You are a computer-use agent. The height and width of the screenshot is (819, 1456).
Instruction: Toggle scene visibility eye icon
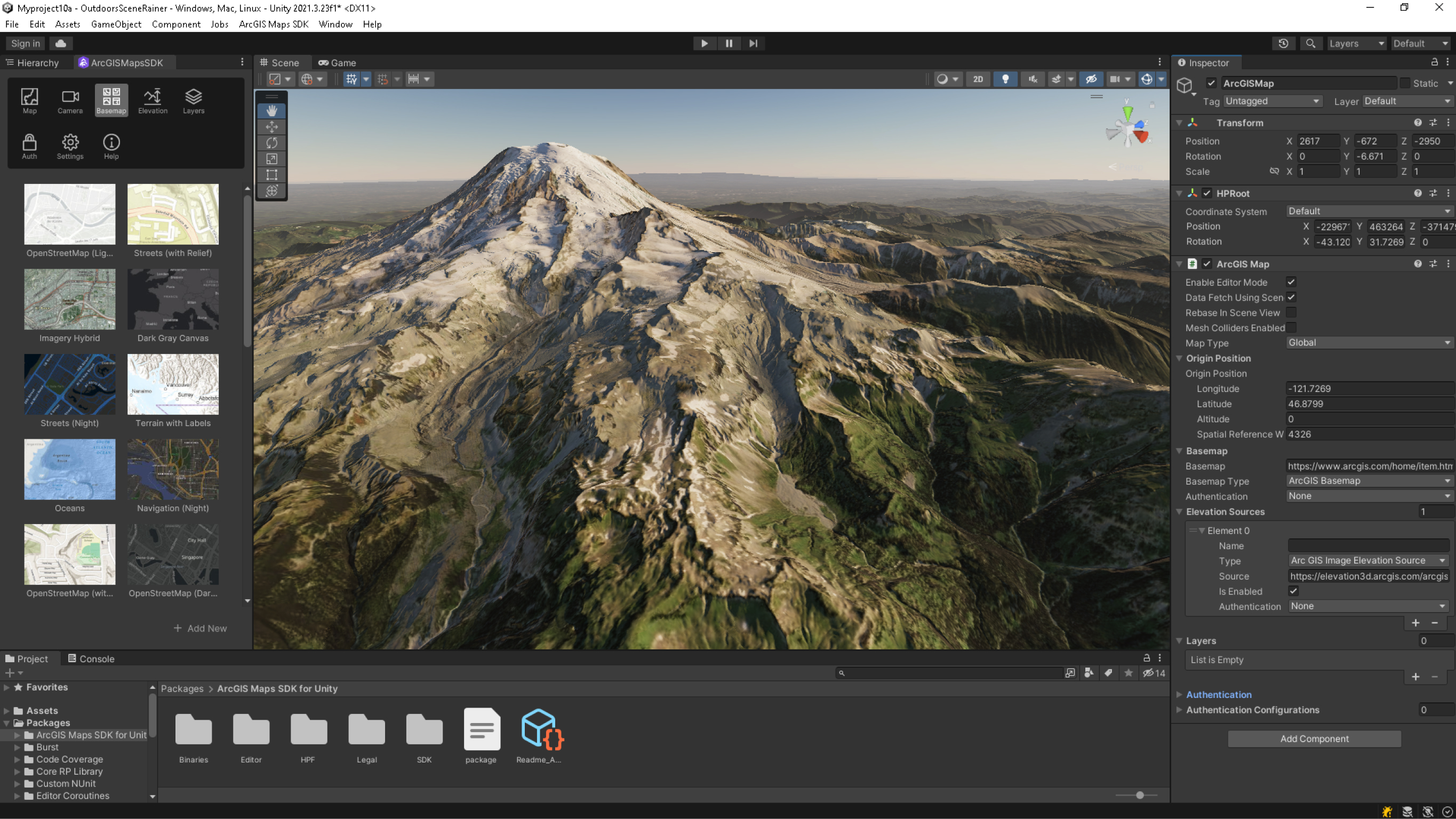click(1091, 79)
